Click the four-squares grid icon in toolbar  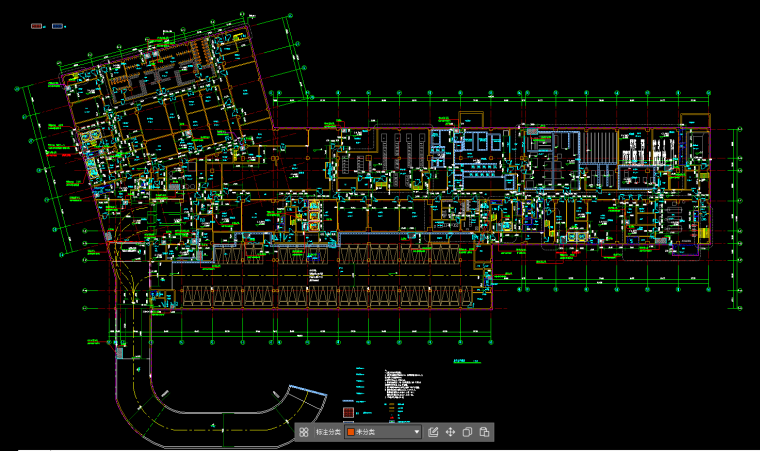[x=303, y=432]
